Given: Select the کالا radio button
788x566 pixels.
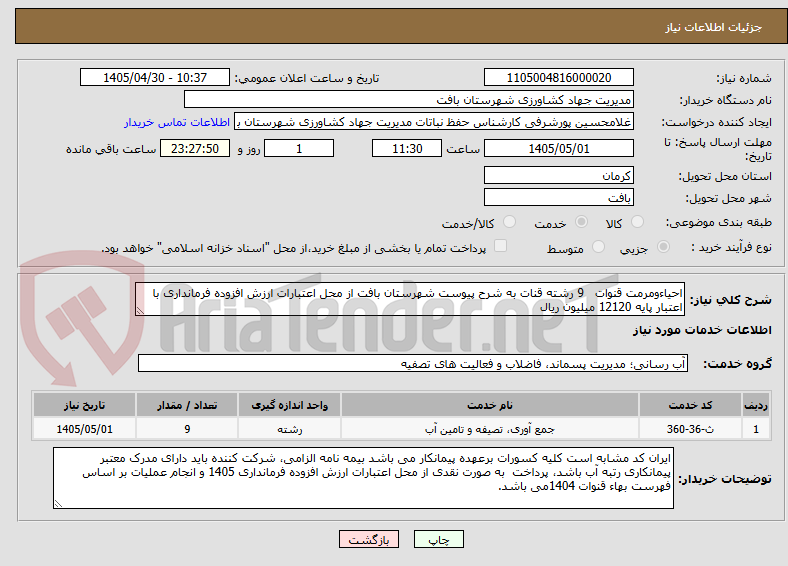Looking at the screenshot, I should tap(637, 222).
